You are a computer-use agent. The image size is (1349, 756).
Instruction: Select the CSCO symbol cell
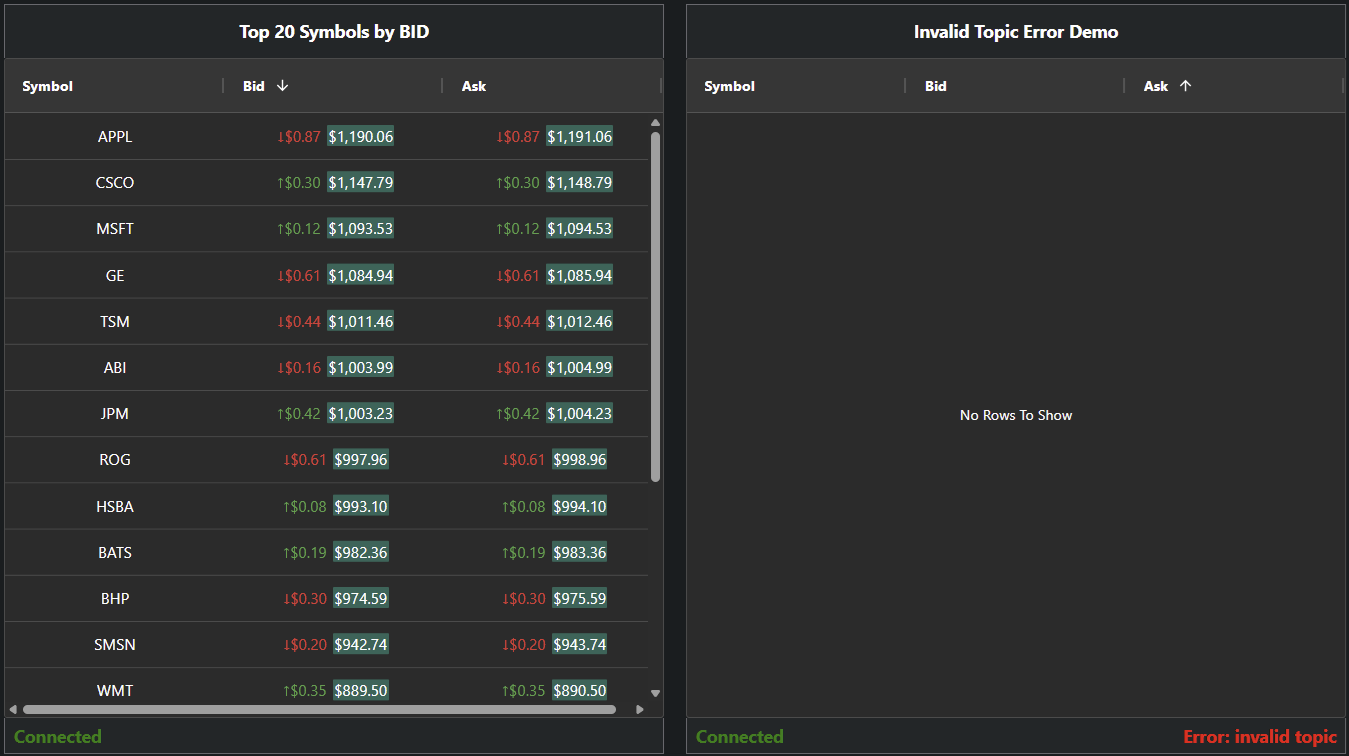pos(115,183)
